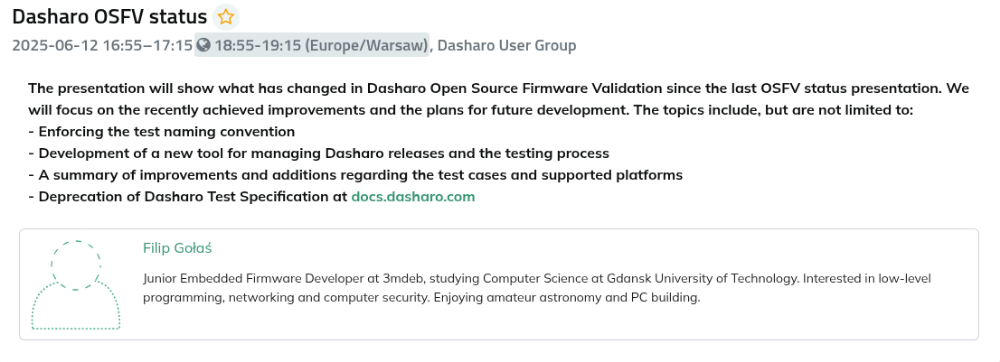1000x362 pixels.
Task: Click the speaker avatar placeholder head circle
Action: point(76,265)
